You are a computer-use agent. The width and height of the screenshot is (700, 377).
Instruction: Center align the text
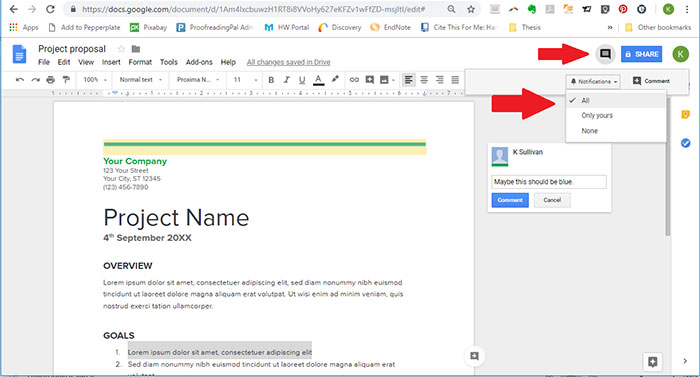pos(424,80)
